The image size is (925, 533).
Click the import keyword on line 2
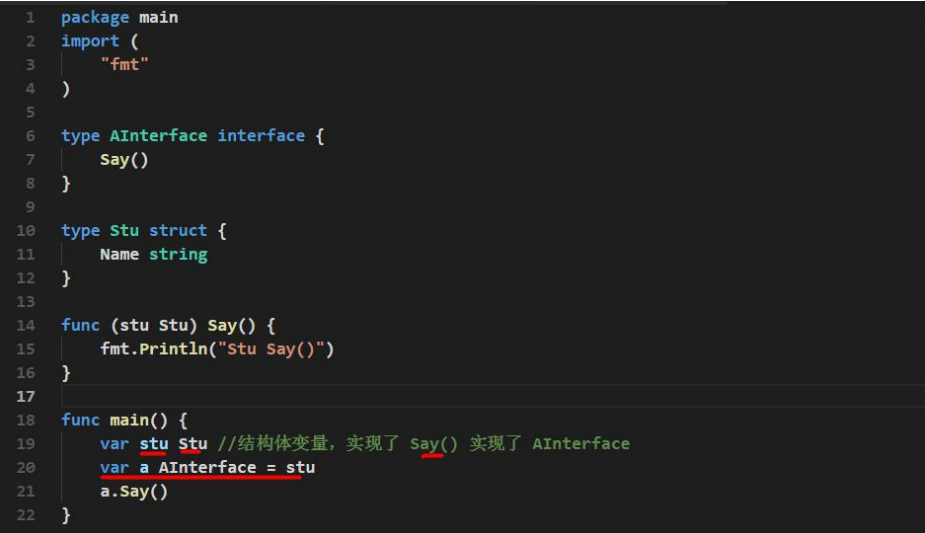90,41
